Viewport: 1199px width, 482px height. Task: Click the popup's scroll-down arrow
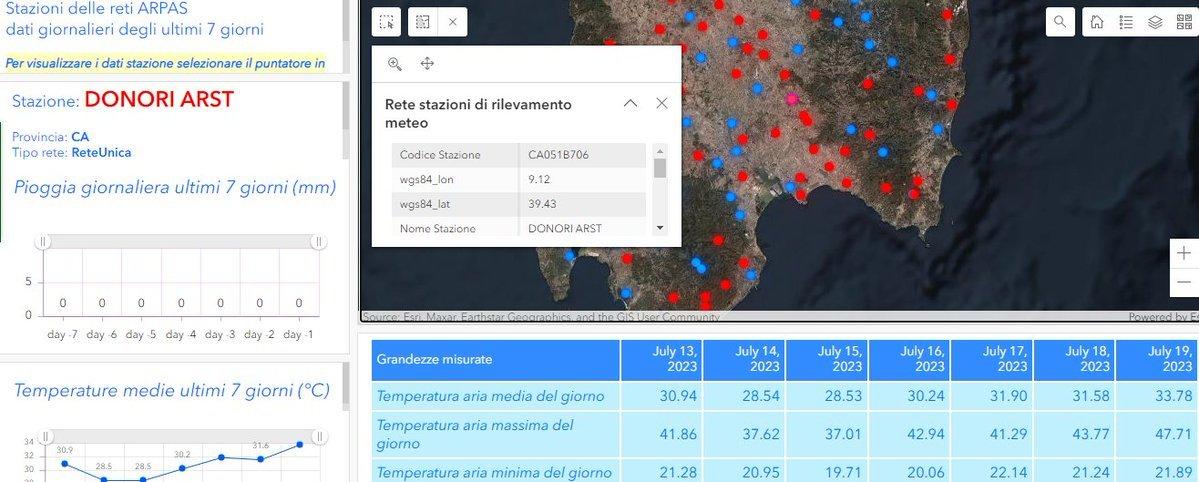pyautogui.click(x=659, y=228)
